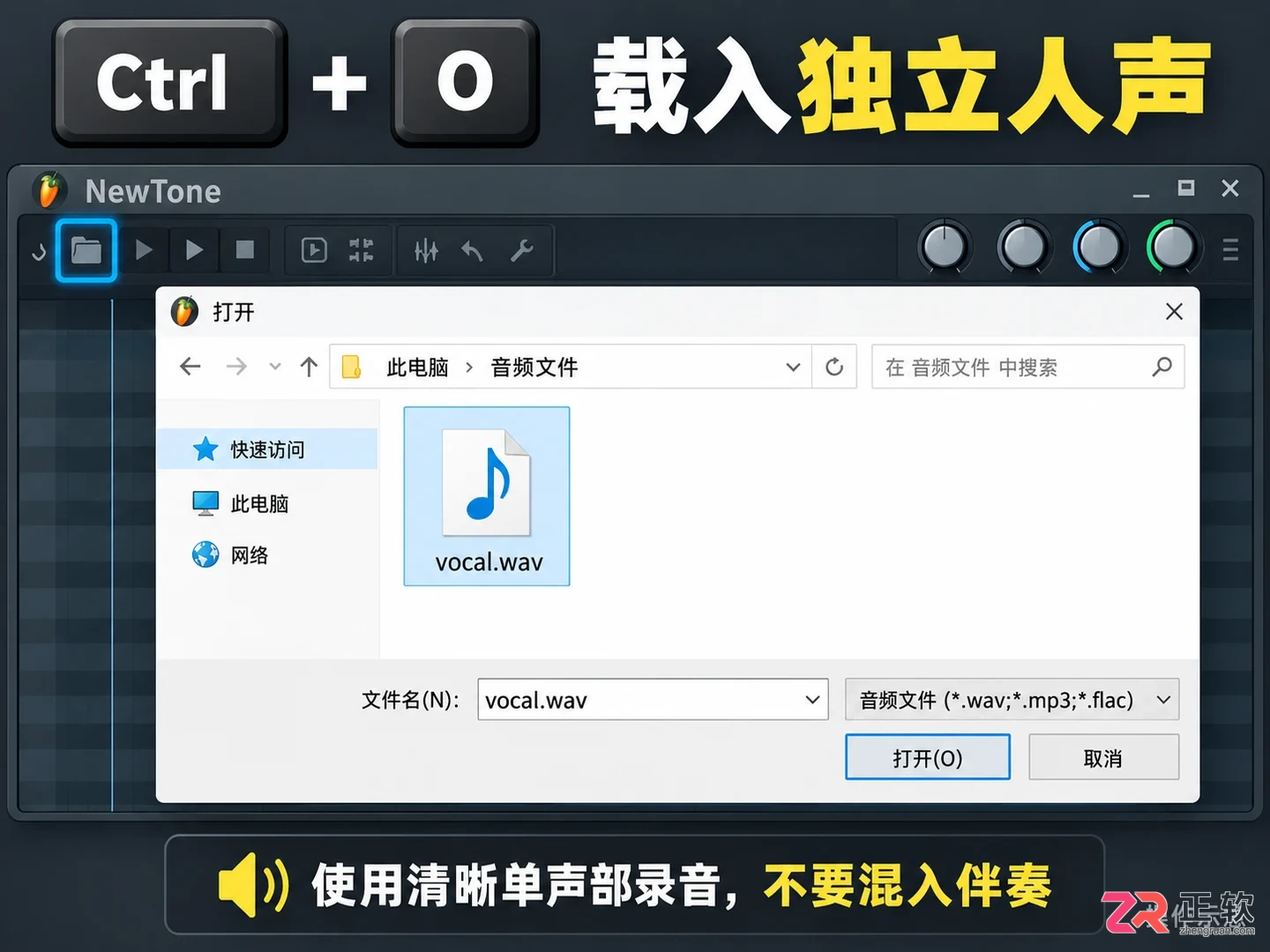Screen dimensions: 1270x952
Task: Go up one folder level with up arrow
Action: click(309, 367)
